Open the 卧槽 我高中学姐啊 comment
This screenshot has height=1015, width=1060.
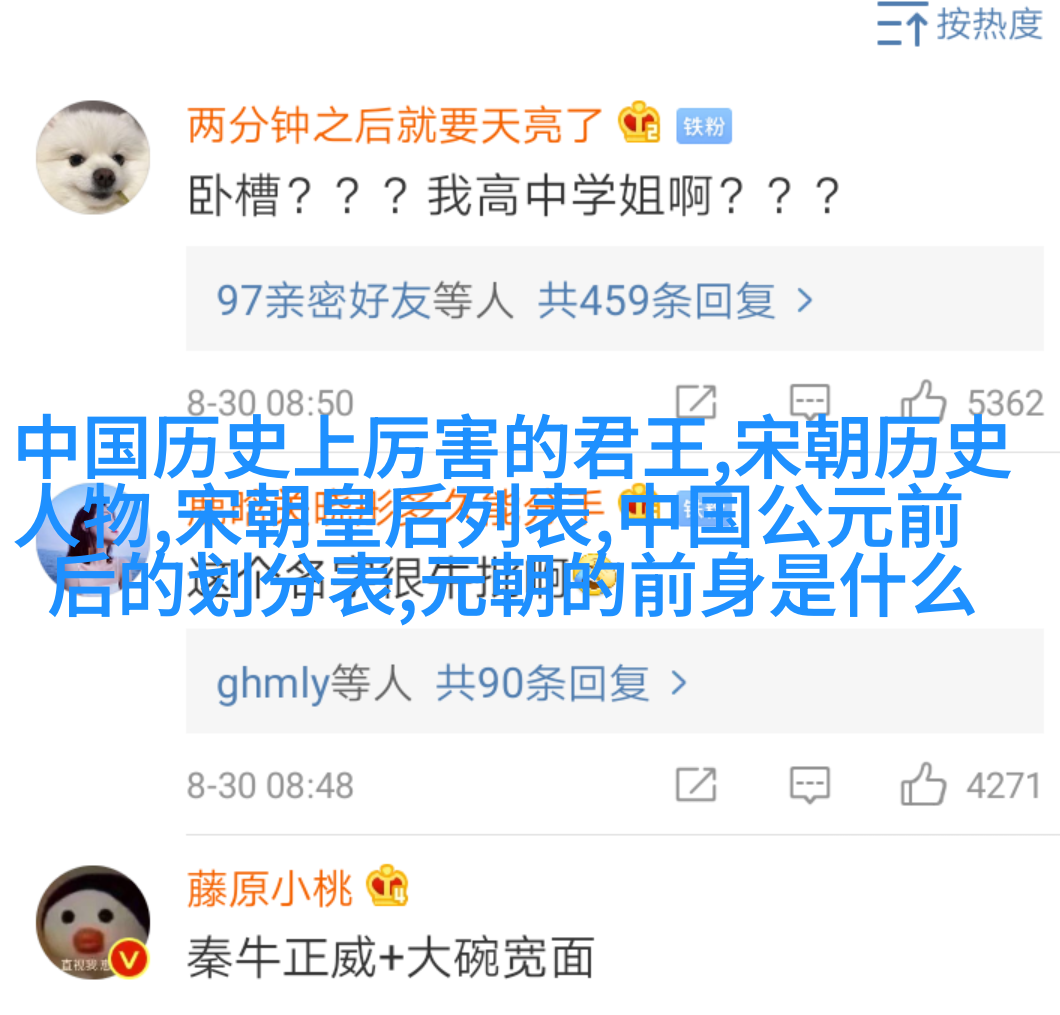tap(514, 196)
